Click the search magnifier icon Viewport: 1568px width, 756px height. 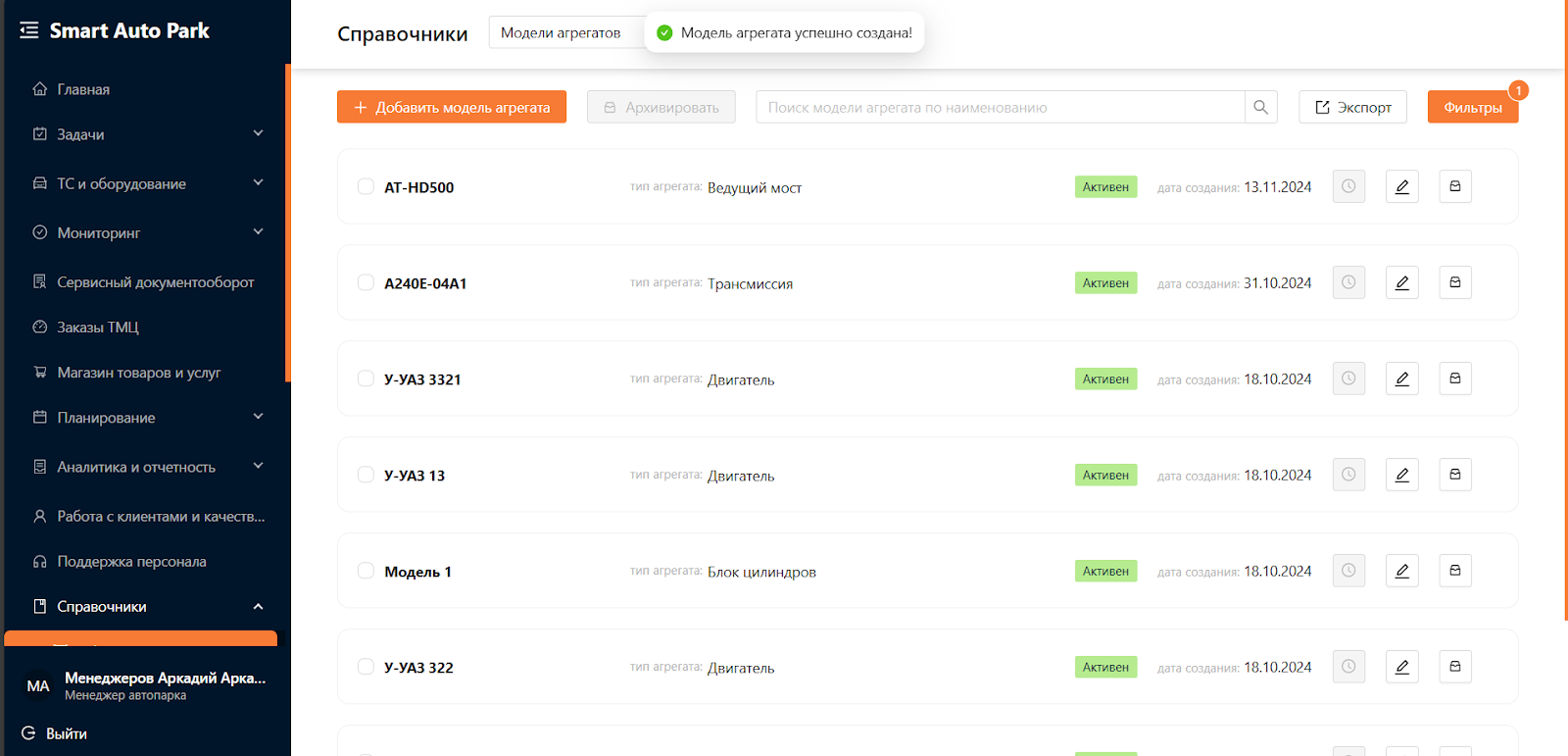[1260, 107]
